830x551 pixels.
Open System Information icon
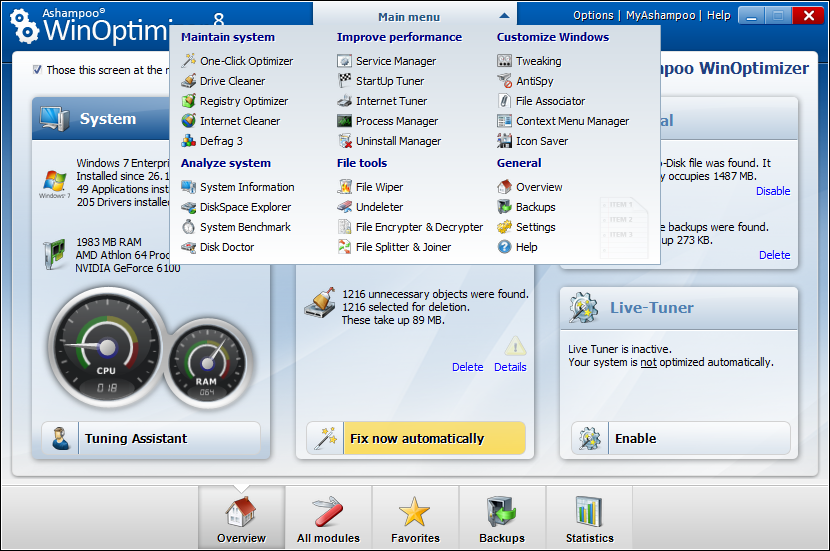188,187
